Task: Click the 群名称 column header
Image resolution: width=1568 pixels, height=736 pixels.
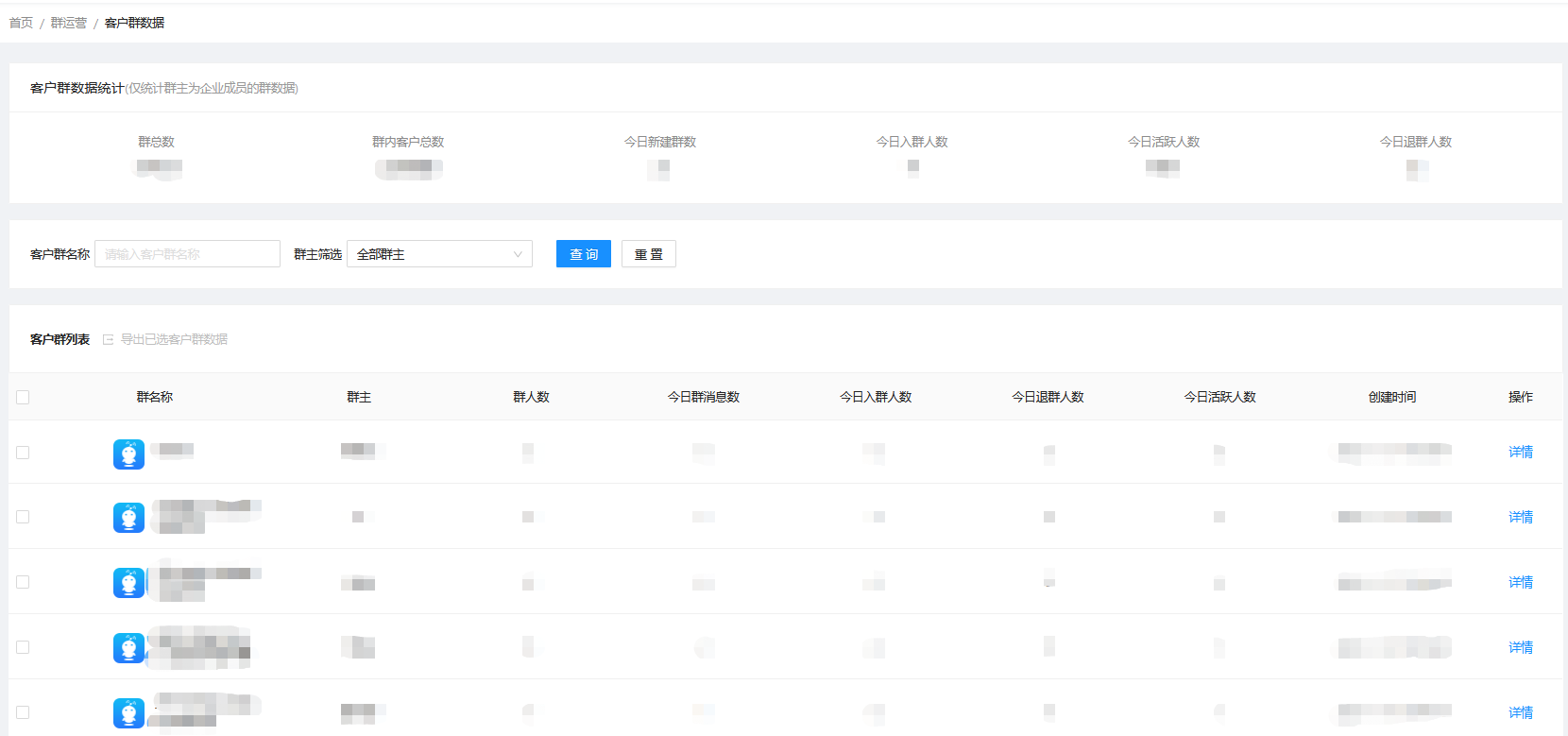Action: (155, 397)
